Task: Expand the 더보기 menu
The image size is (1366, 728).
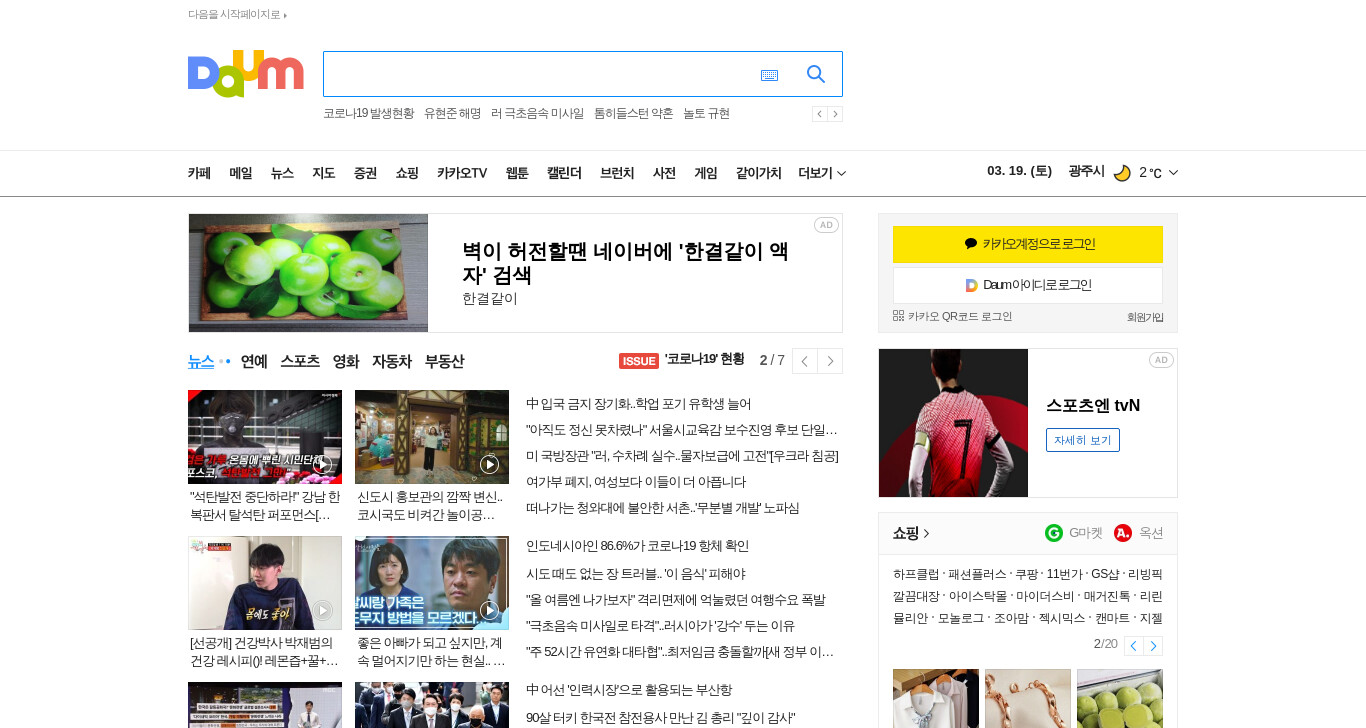Action: click(x=822, y=173)
